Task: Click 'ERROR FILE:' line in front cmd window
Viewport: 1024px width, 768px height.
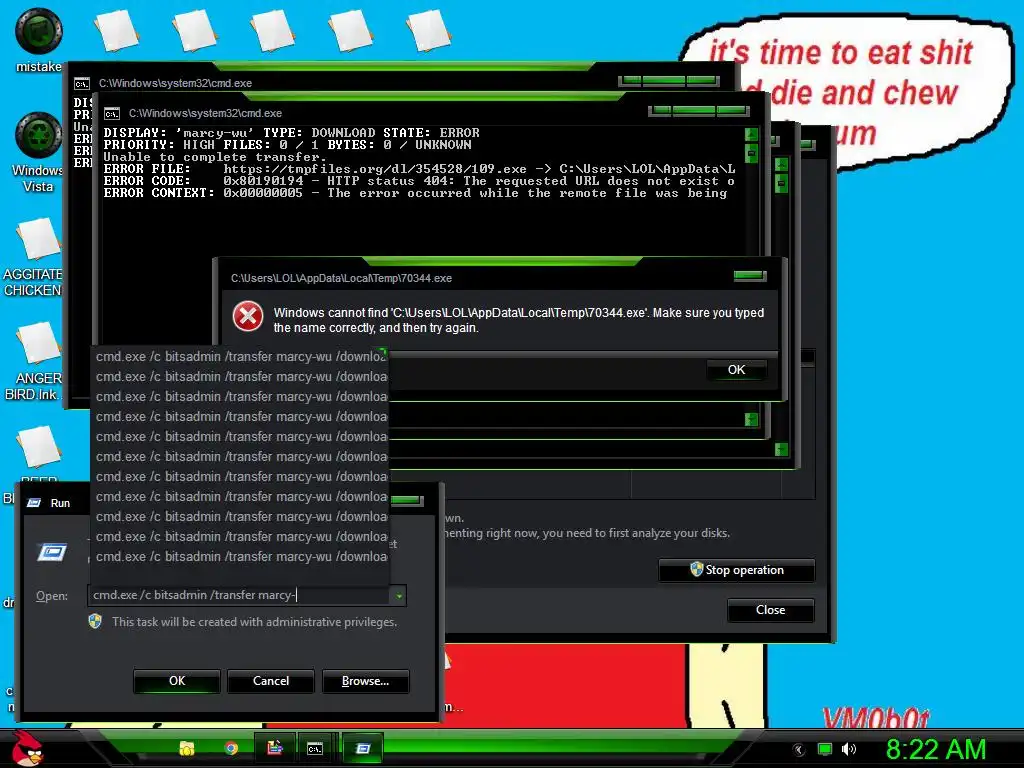Action: 419,169
